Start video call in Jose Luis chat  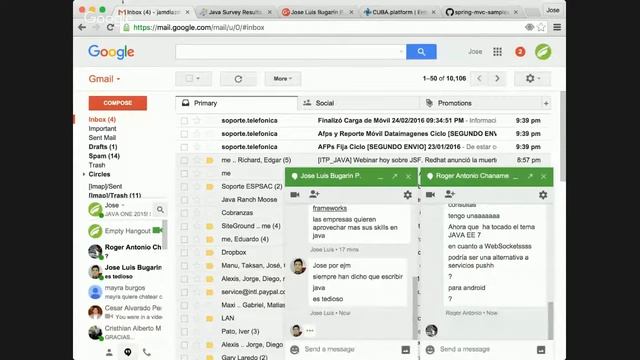(295, 195)
